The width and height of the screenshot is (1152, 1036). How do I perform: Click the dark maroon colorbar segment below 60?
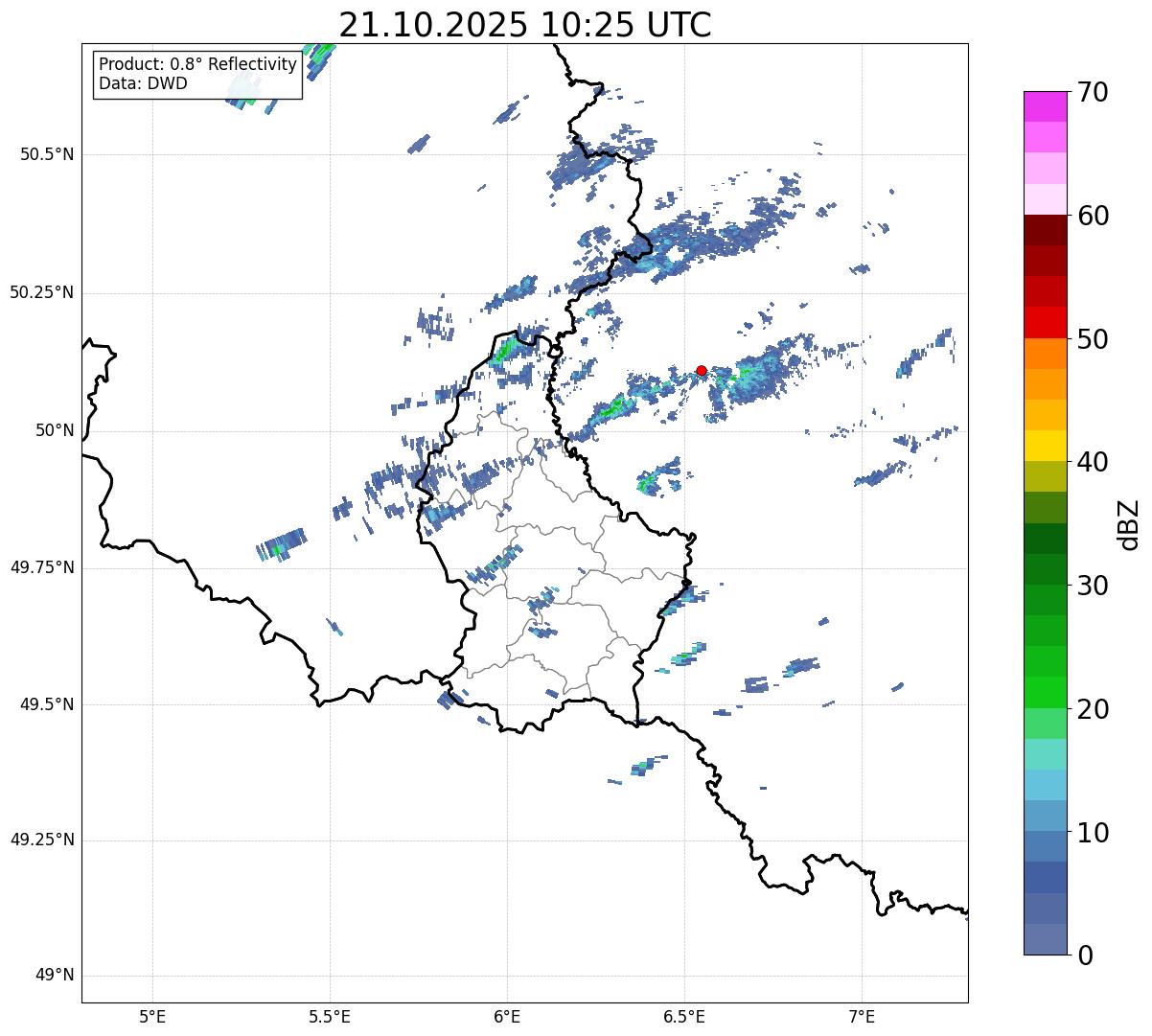point(1046,231)
